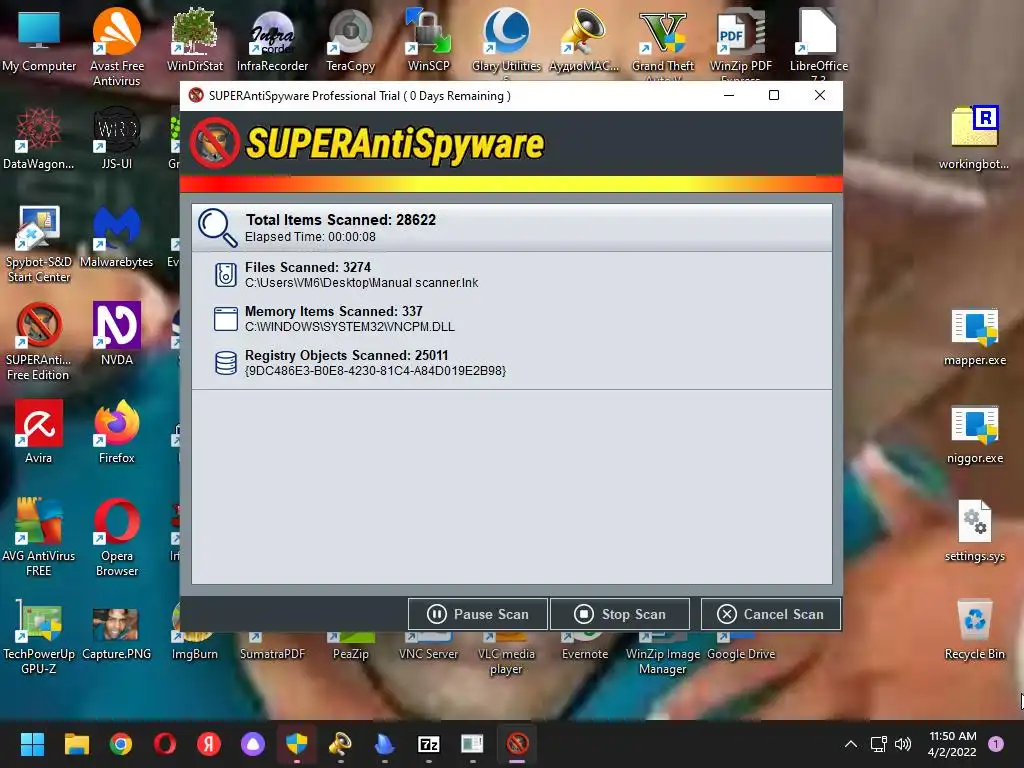Click the disk icon next to Files Scanned
Viewport: 1024px width, 768px height.
(x=226, y=275)
